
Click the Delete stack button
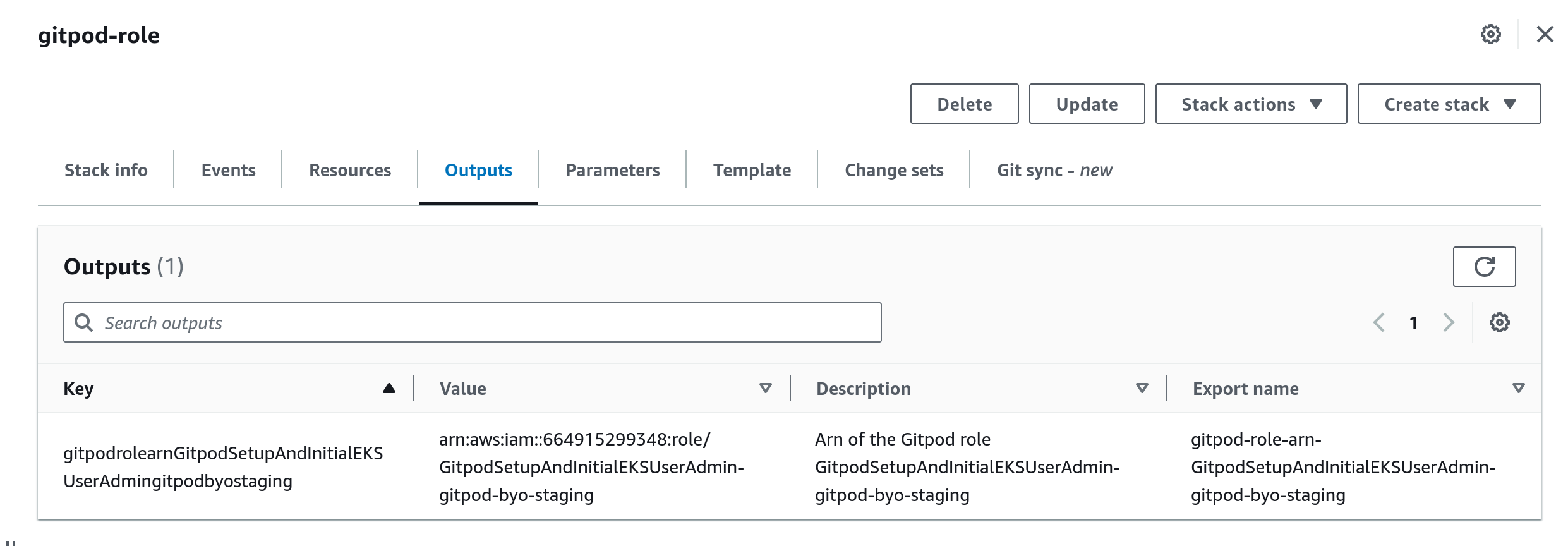964,104
